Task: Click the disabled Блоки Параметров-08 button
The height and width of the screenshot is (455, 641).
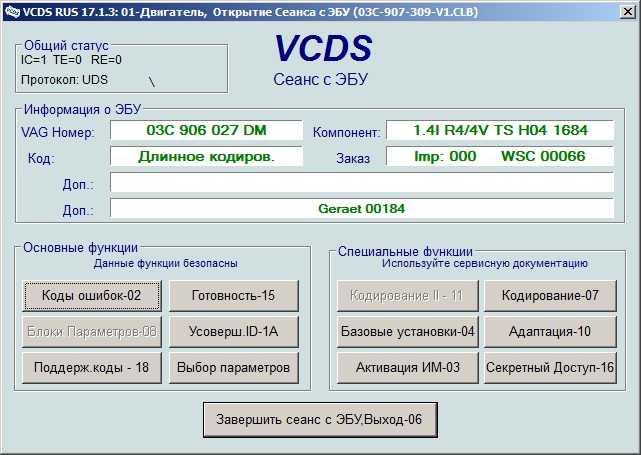Action: point(92,332)
